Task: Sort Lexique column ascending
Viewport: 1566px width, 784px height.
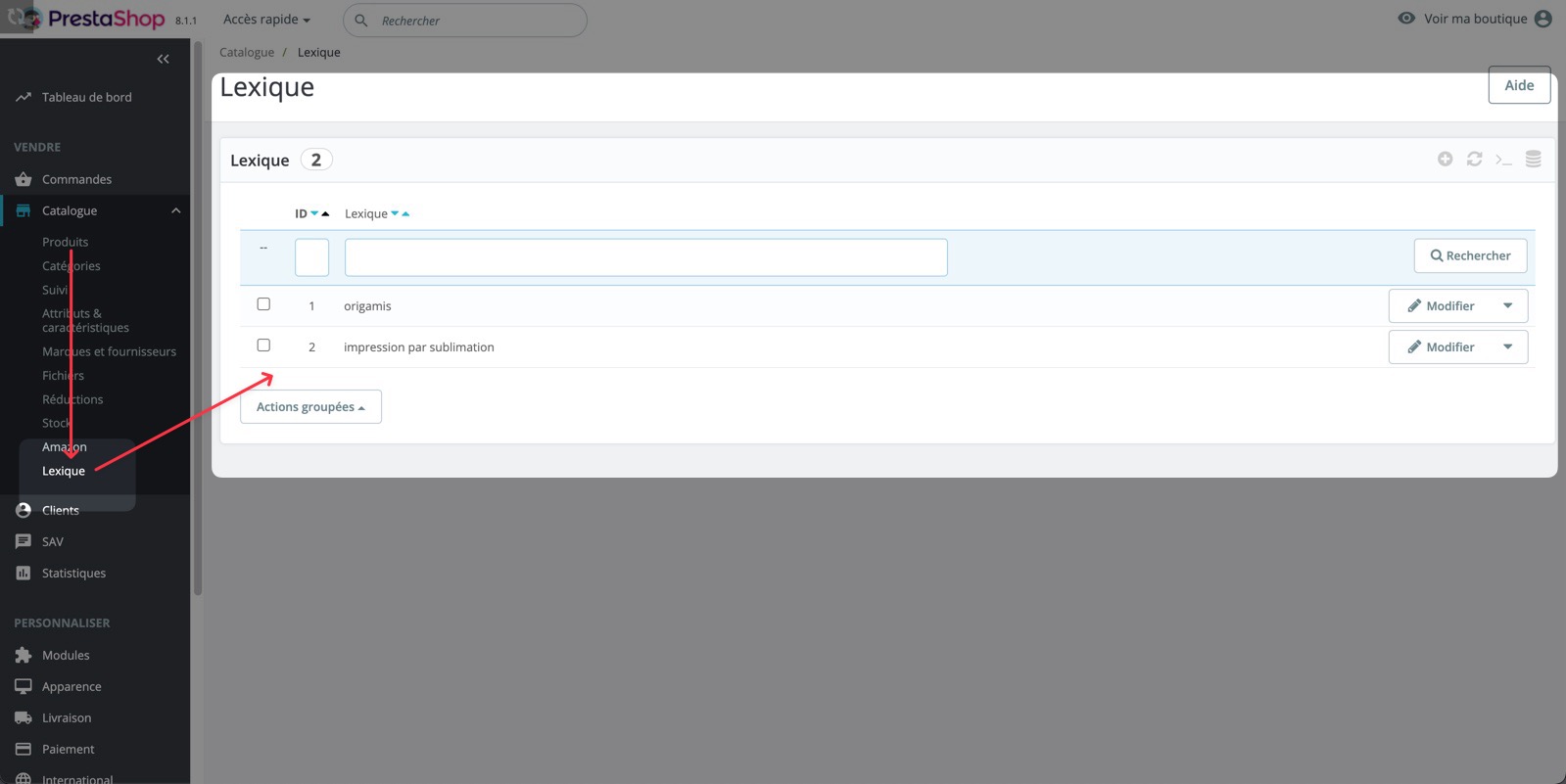Action: [x=405, y=213]
